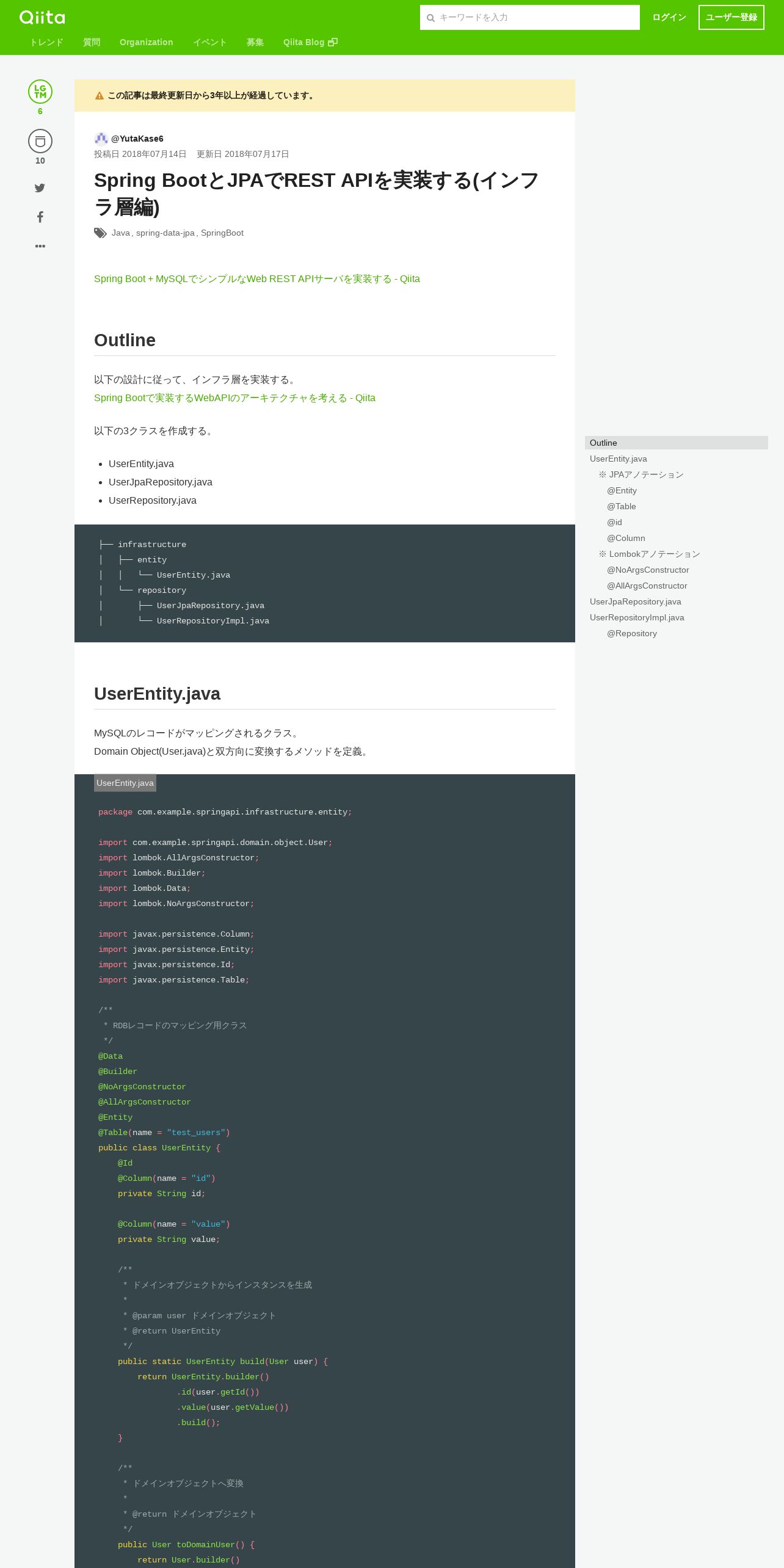Click the 更新日 2018年07月17日 date text
The image size is (784, 1568).
pyautogui.click(x=242, y=154)
